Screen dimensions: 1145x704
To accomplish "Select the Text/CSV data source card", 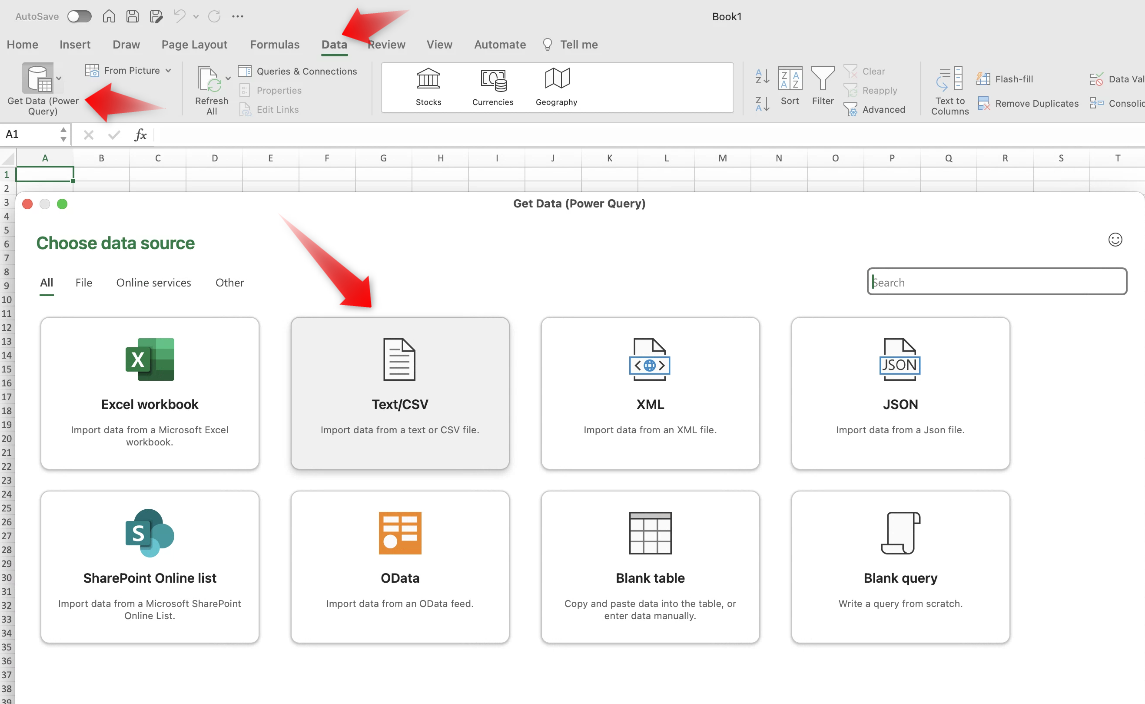I will click(400, 393).
